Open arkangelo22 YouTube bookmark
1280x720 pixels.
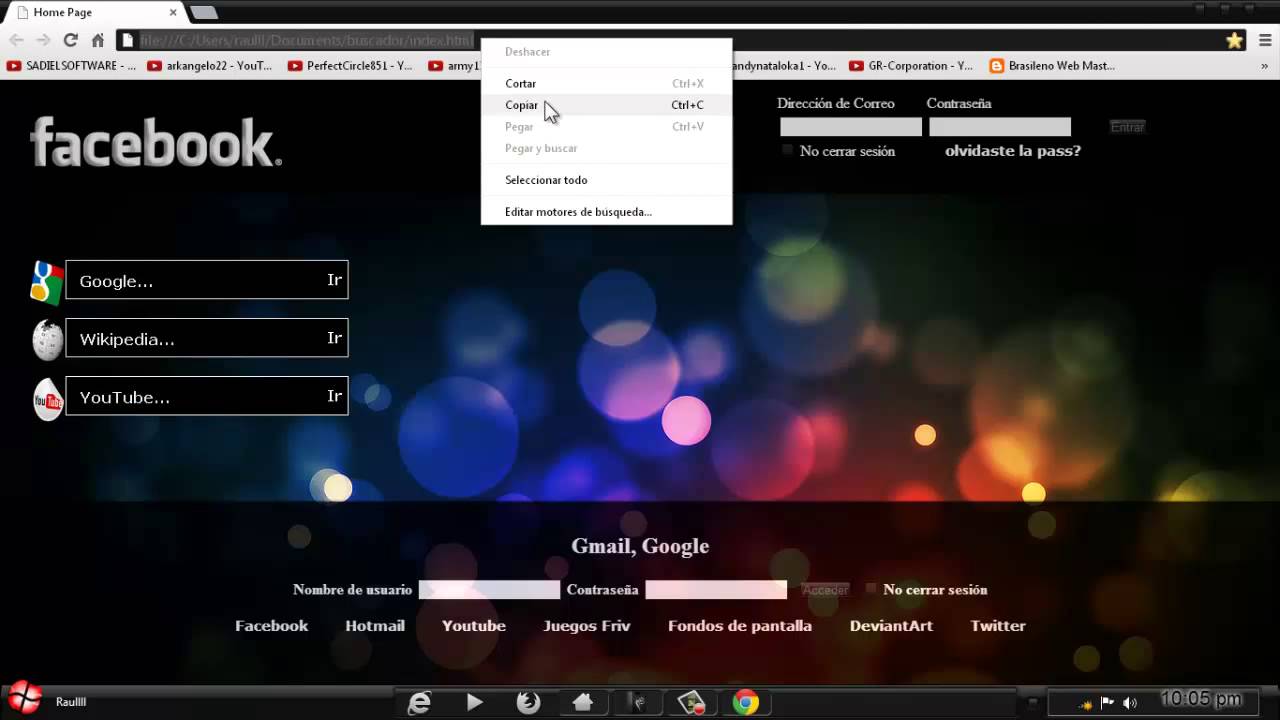[x=210, y=66]
